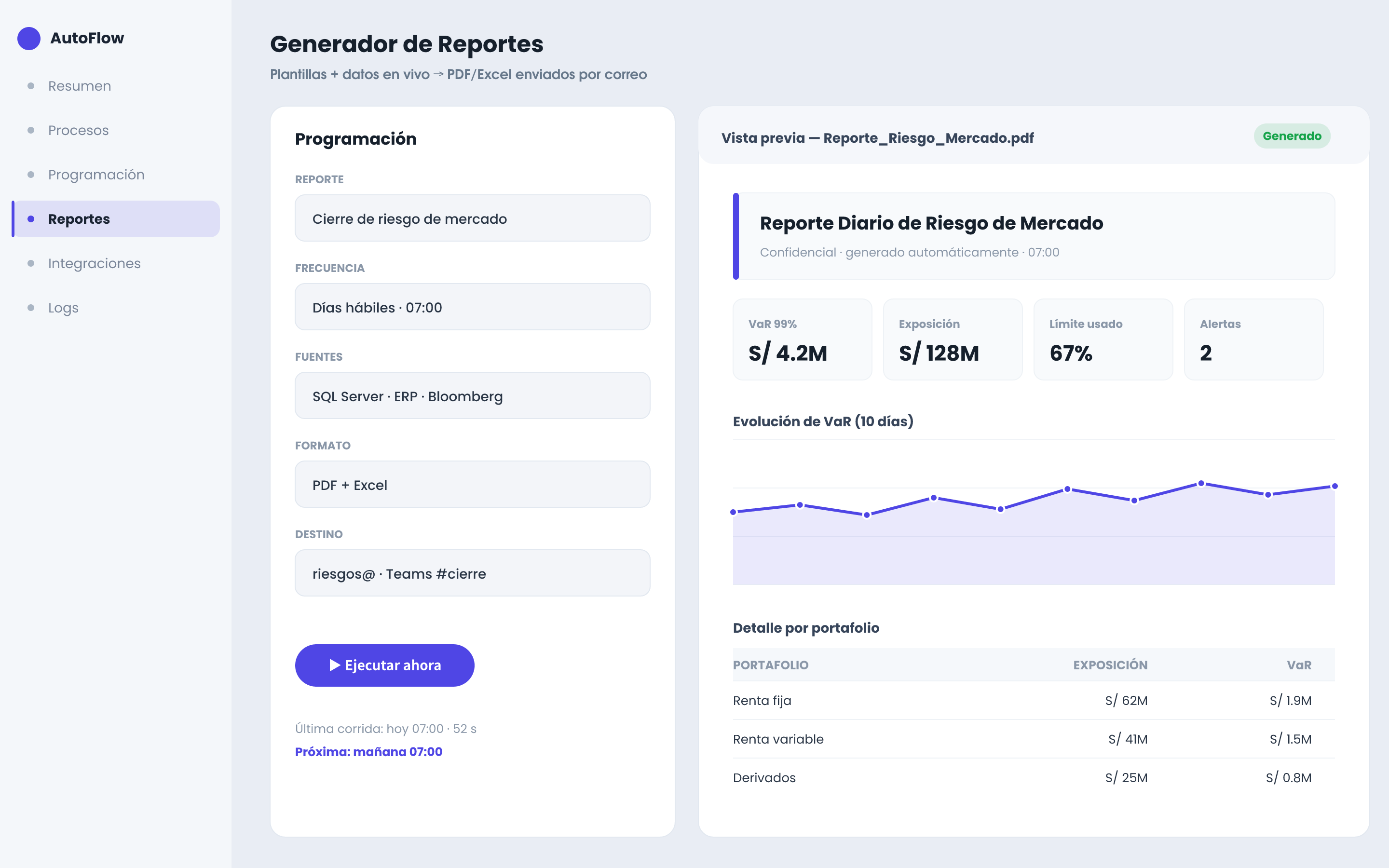Screen dimensions: 1389x868
Task: Click the 'Reporte Diario de Riesgo de Mercado' heading
Action: coord(931,223)
